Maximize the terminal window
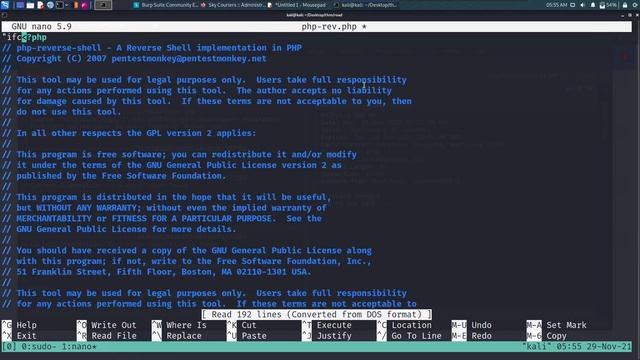Image resolution: width=640 pixels, height=360 pixels. (x=630, y=15)
